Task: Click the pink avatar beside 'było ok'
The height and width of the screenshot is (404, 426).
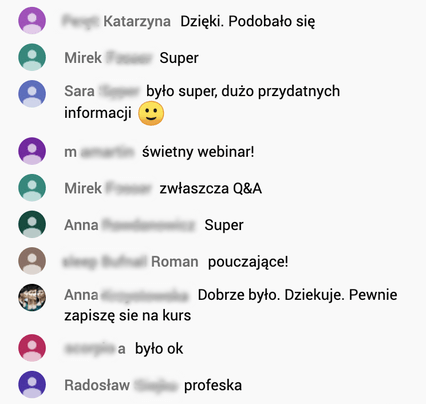Action: coord(32,348)
